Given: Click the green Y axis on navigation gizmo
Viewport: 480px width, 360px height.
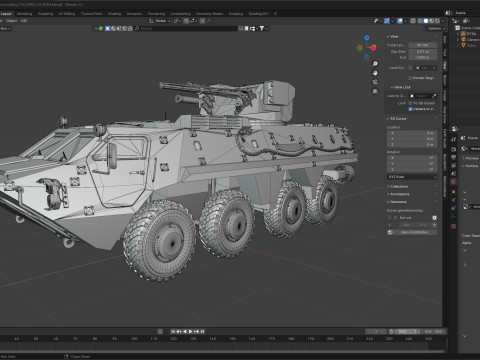Looking at the screenshot, I should click(360, 48).
